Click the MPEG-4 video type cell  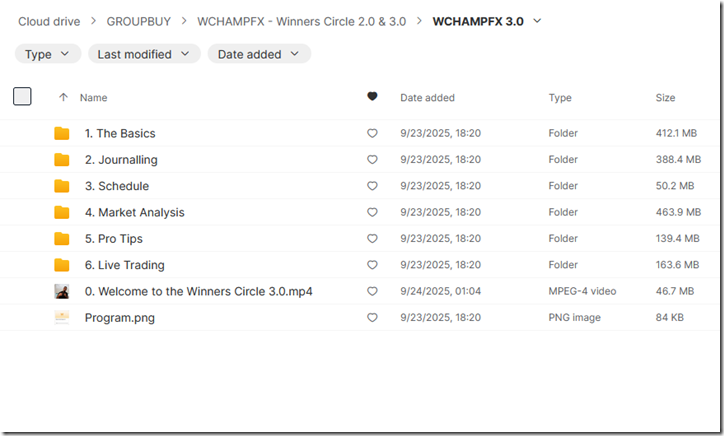tap(582, 291)
